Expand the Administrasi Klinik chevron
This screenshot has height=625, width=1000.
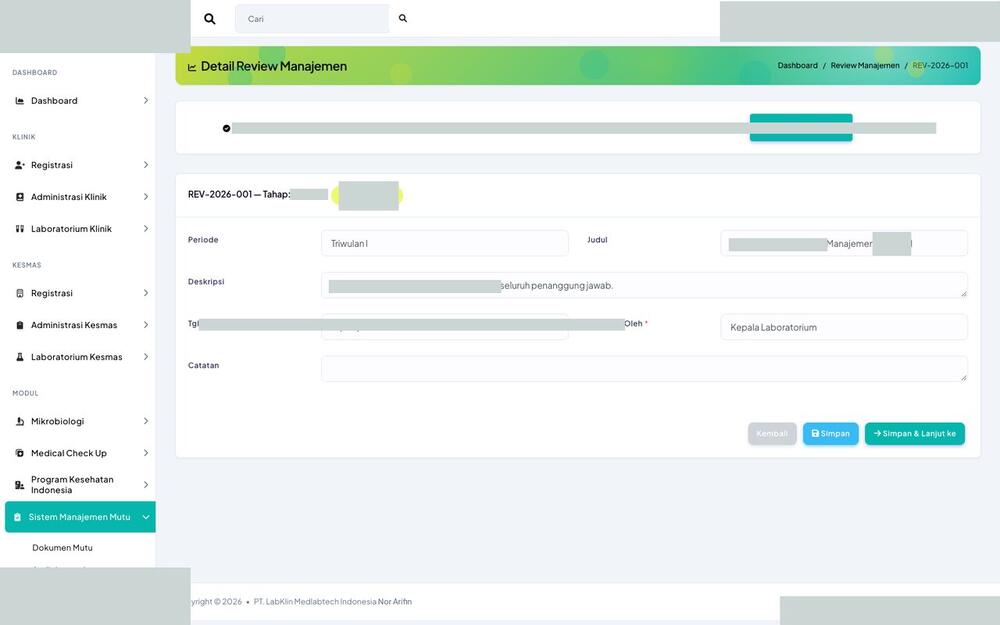(x=146, y=197)
